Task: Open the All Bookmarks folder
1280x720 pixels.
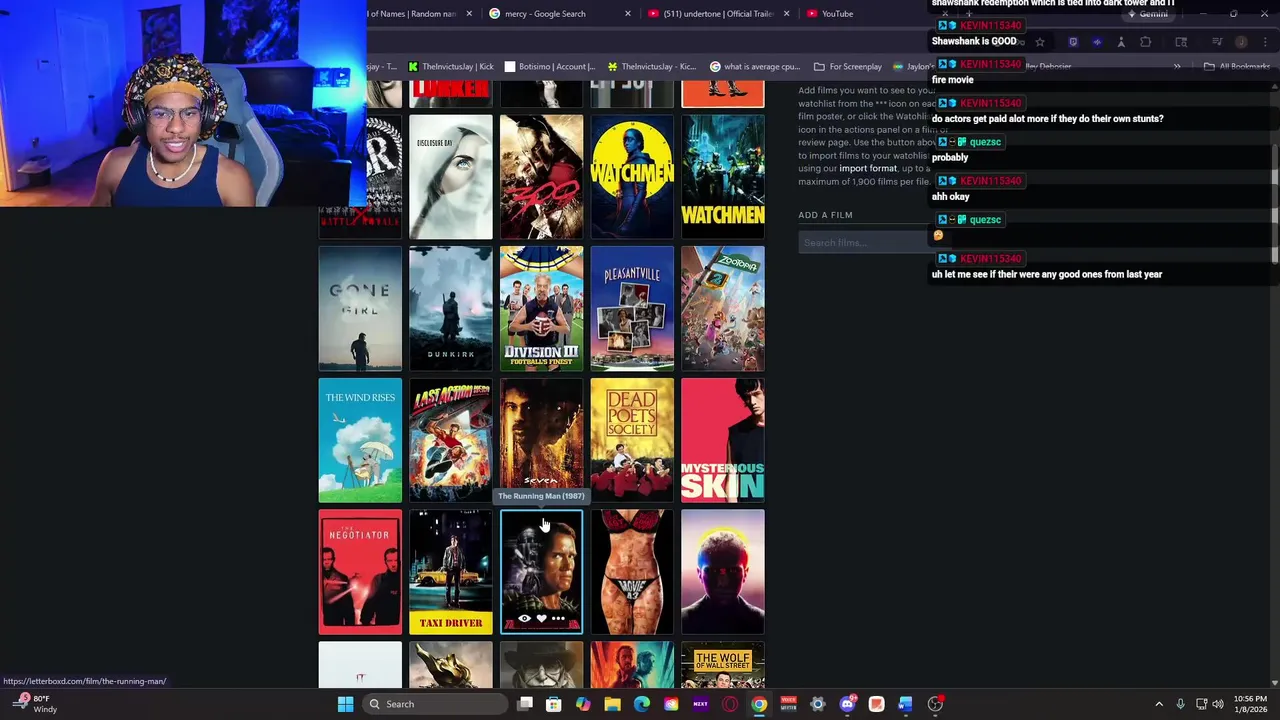Action: (1237, 67)
